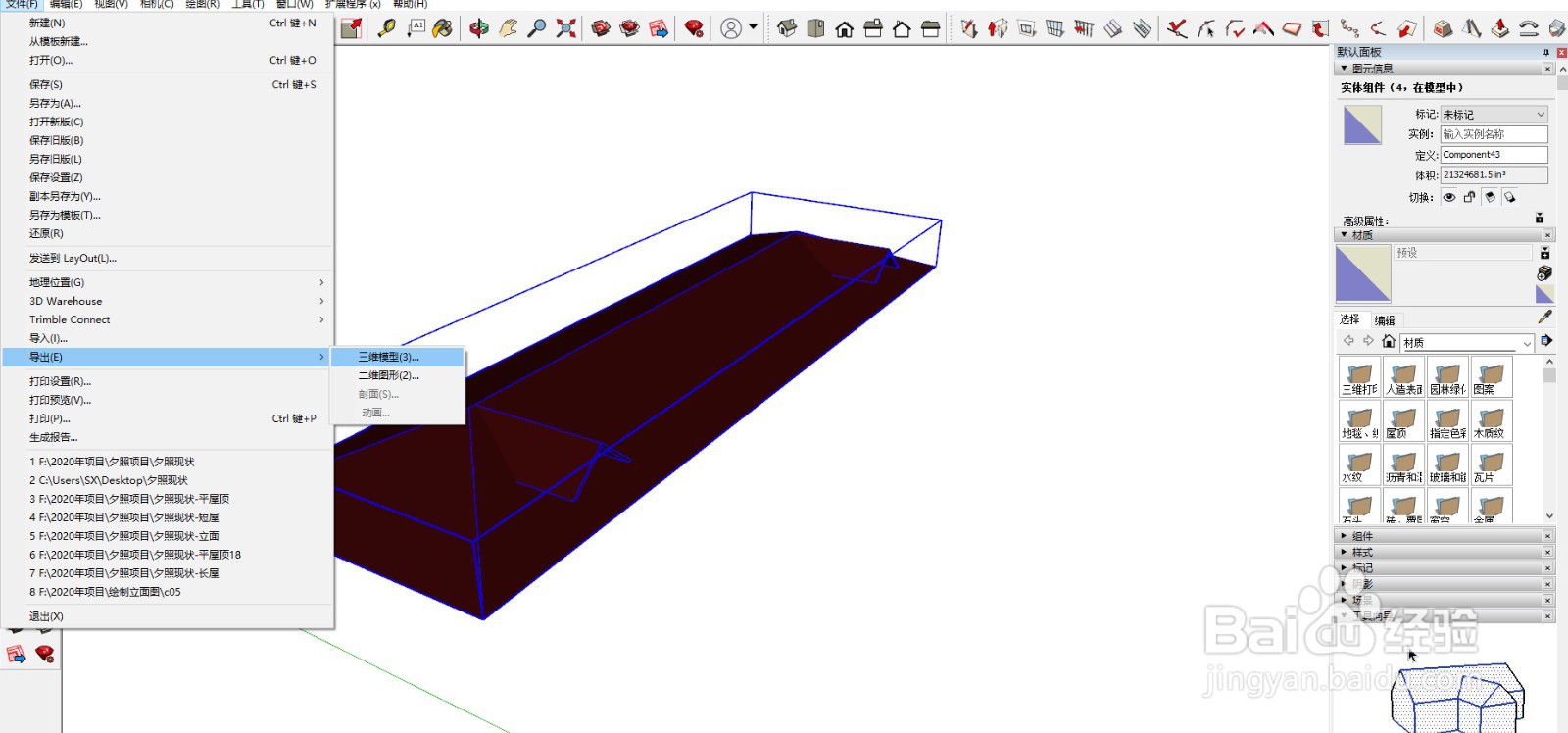Click the rectangle export icon at toolbar start
This screenshot has width=1568, height=733.
351,28
